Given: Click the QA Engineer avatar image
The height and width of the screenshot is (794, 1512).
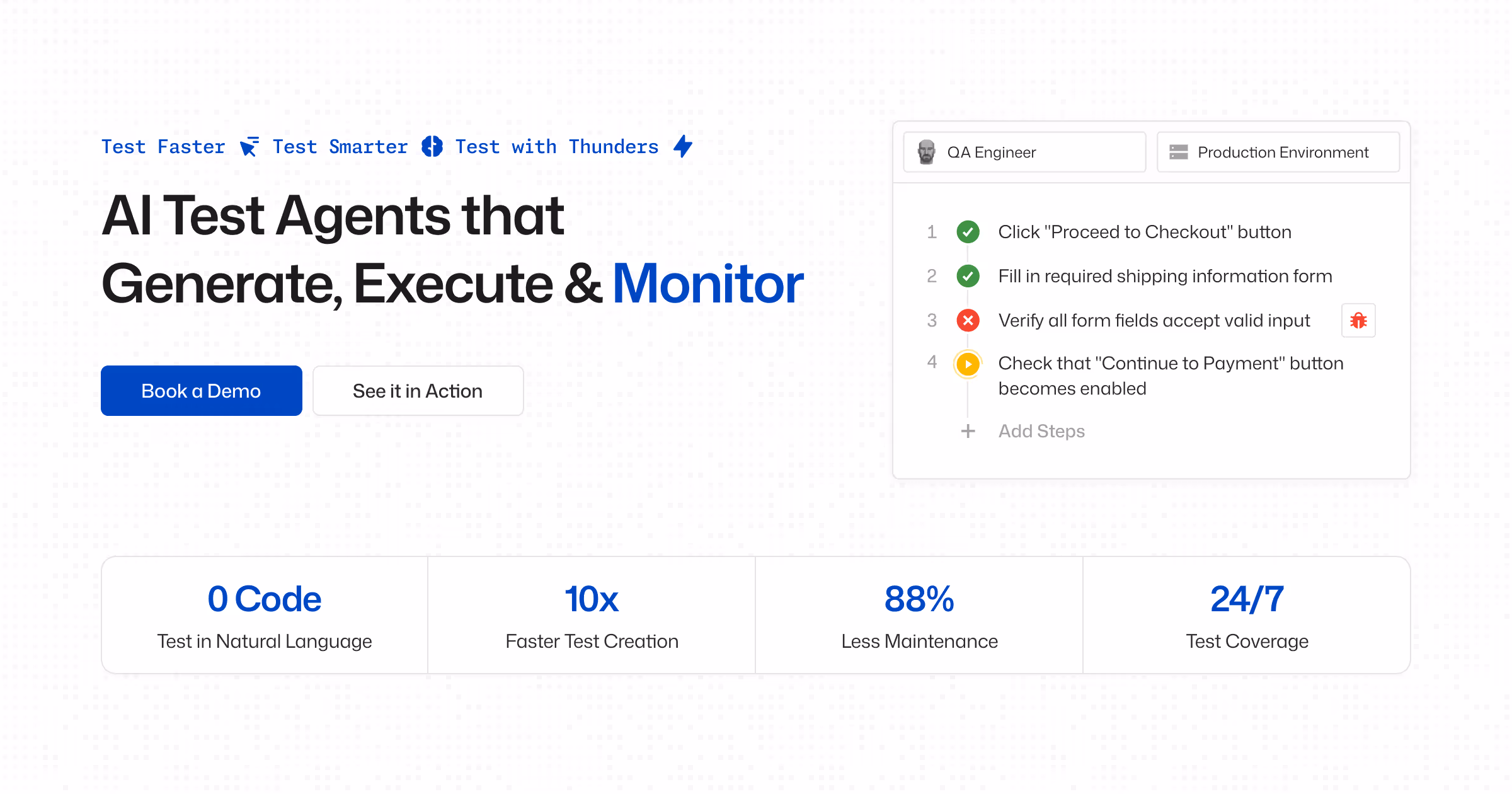Looking at the screenshot, I should [926, 152].
